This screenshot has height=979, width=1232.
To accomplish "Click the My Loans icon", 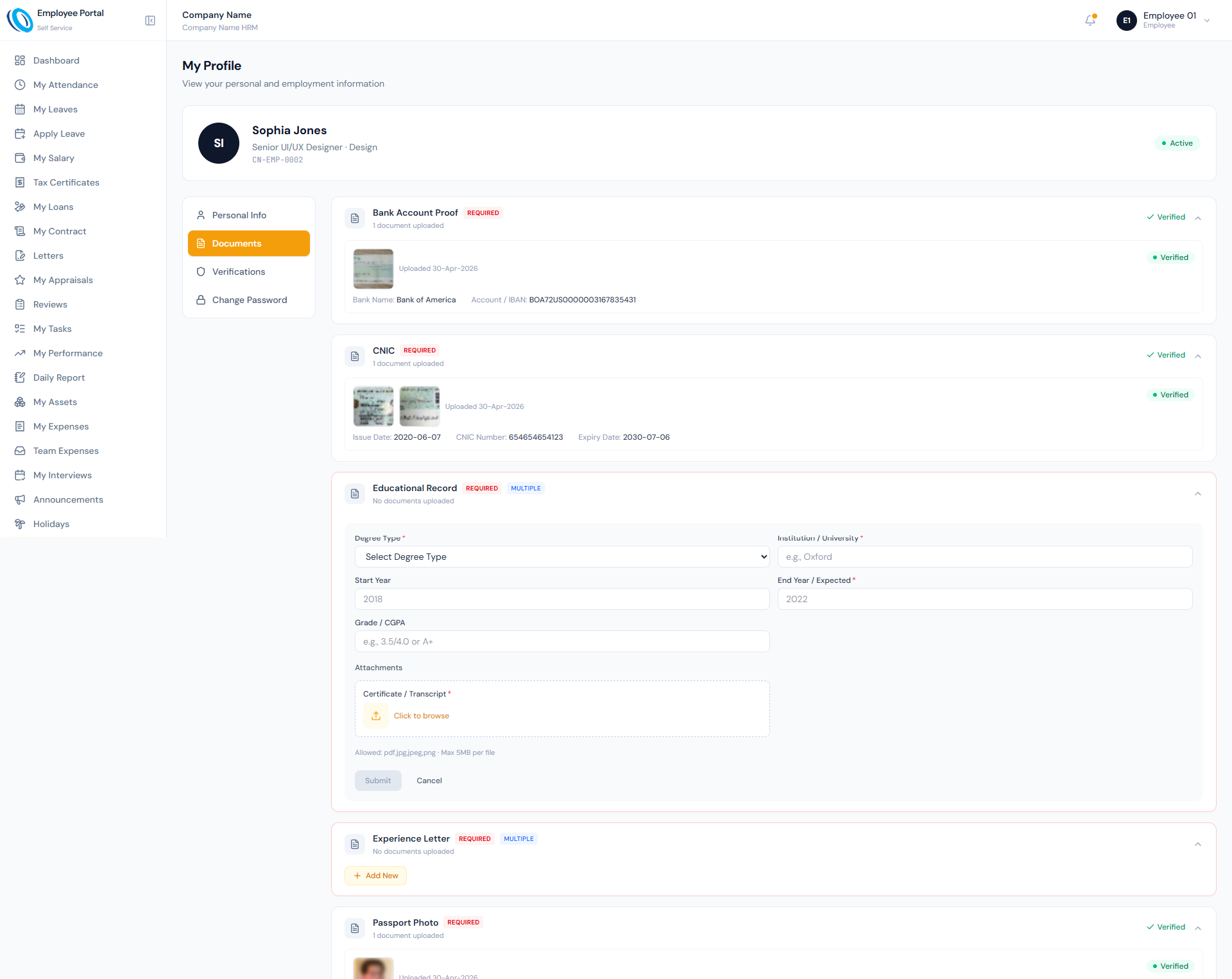I will [x=20, y=207].
